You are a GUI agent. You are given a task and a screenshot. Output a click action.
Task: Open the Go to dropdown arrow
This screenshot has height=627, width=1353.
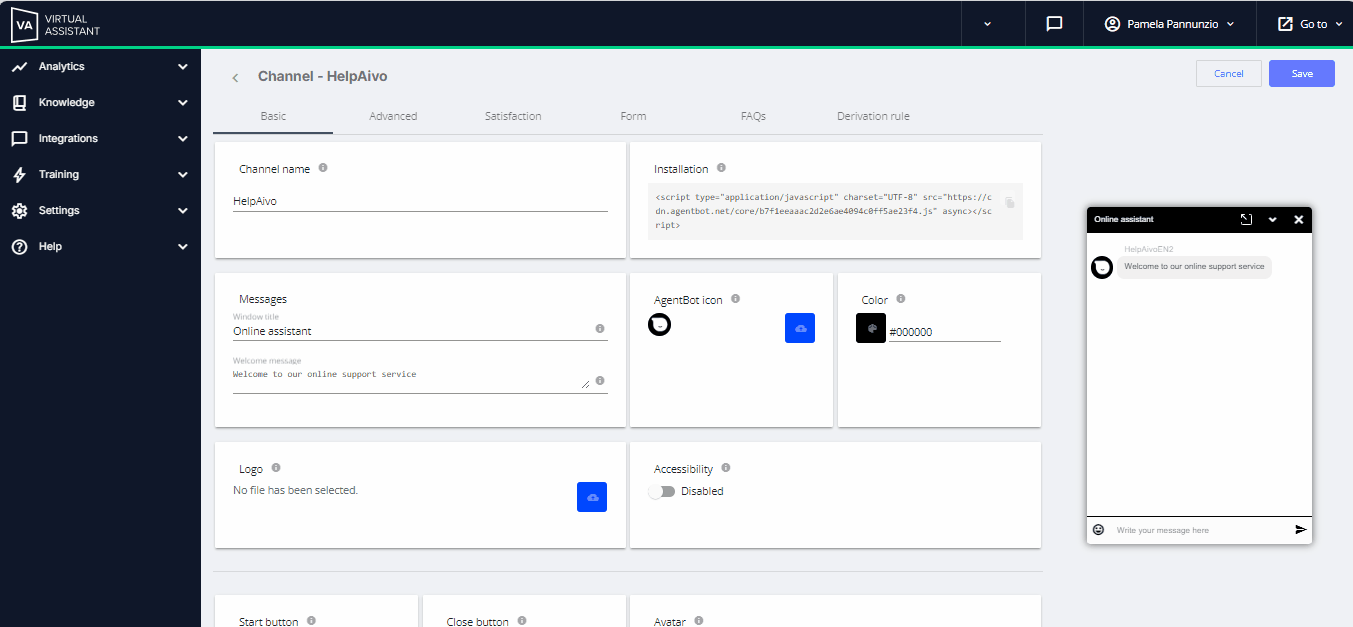(x=1339, y=24)
